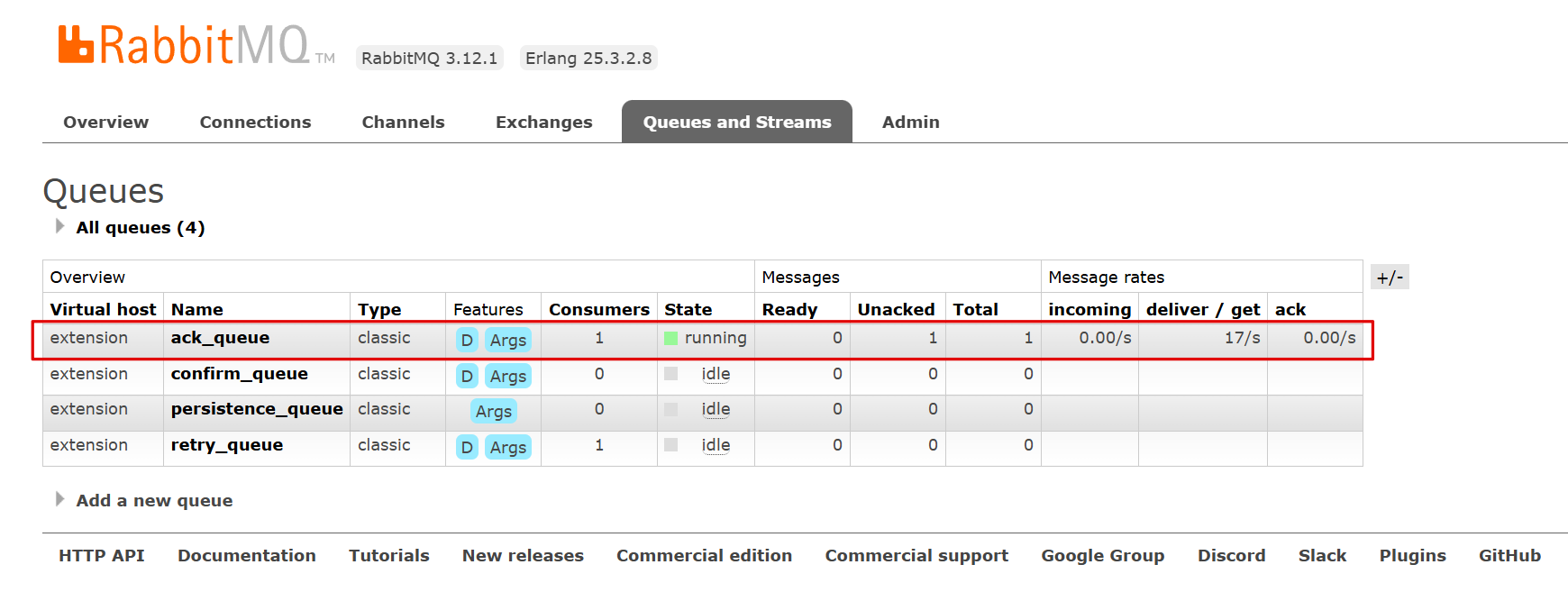This screenshot has width=1568, height=592.
Task: Sort by deliver / get rate column
Action: [1203, 309]
